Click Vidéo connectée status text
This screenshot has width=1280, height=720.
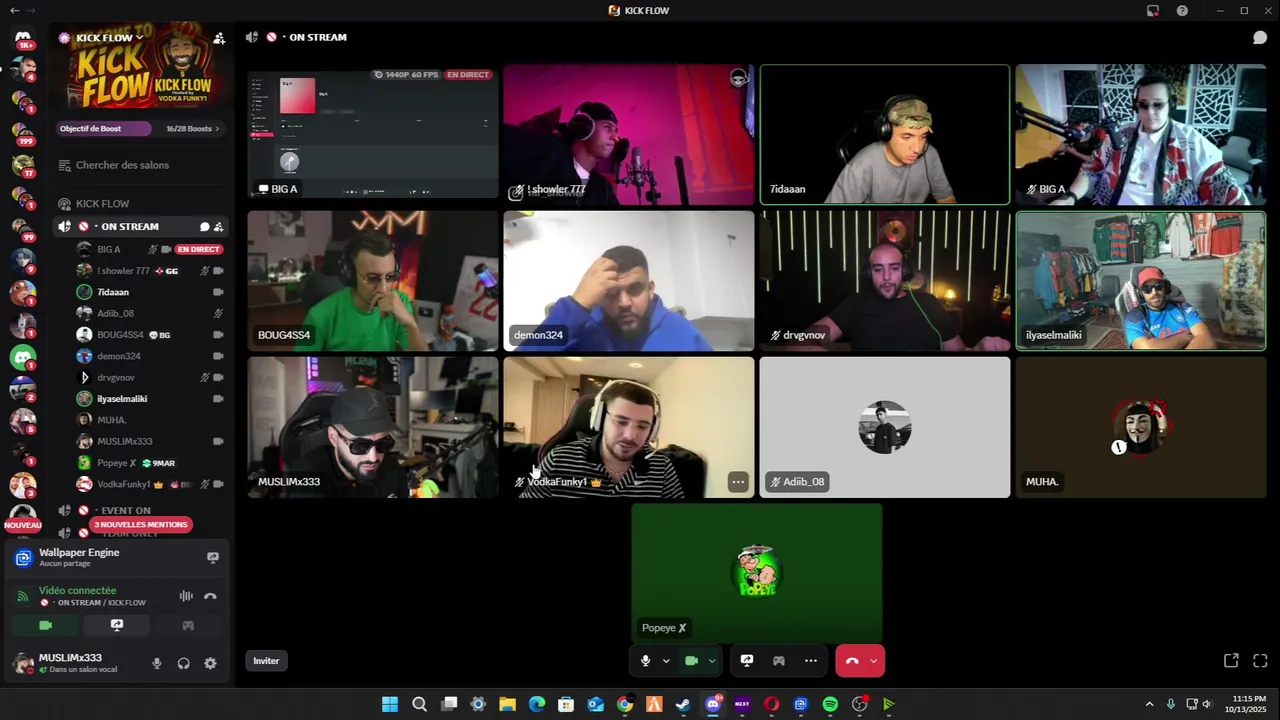click(77, 590)
